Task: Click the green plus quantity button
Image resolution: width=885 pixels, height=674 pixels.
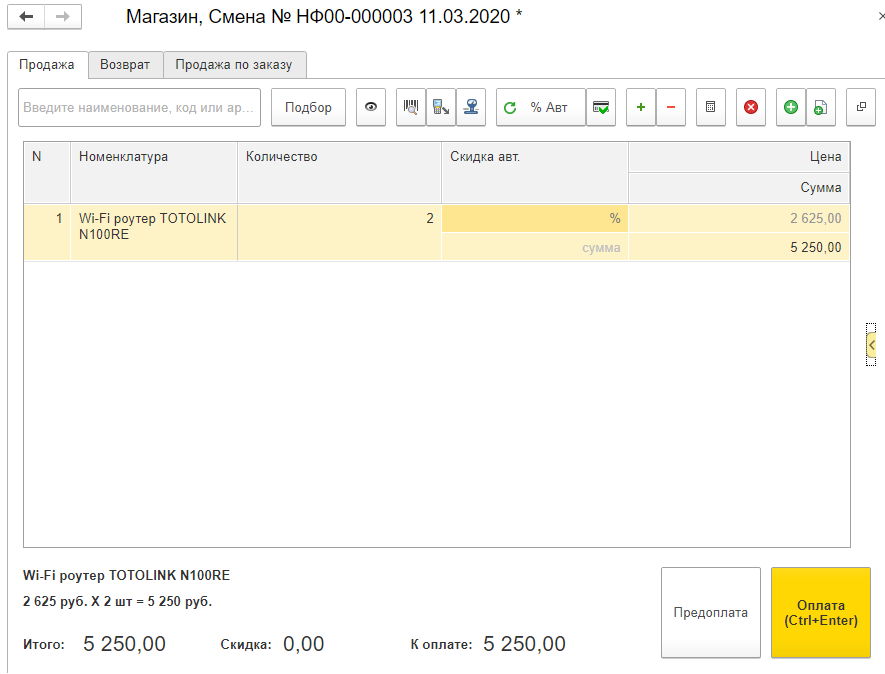Action: [641, 107]
